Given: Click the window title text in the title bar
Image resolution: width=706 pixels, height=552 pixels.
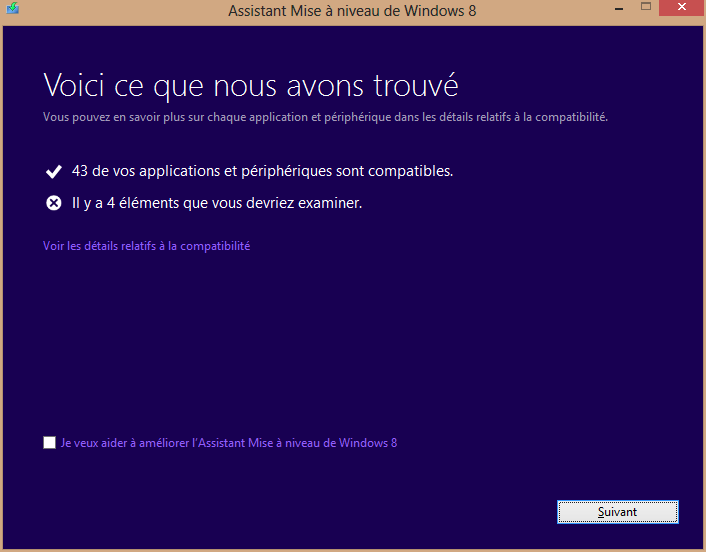Looking at the screenshot, I should (352, 11).
